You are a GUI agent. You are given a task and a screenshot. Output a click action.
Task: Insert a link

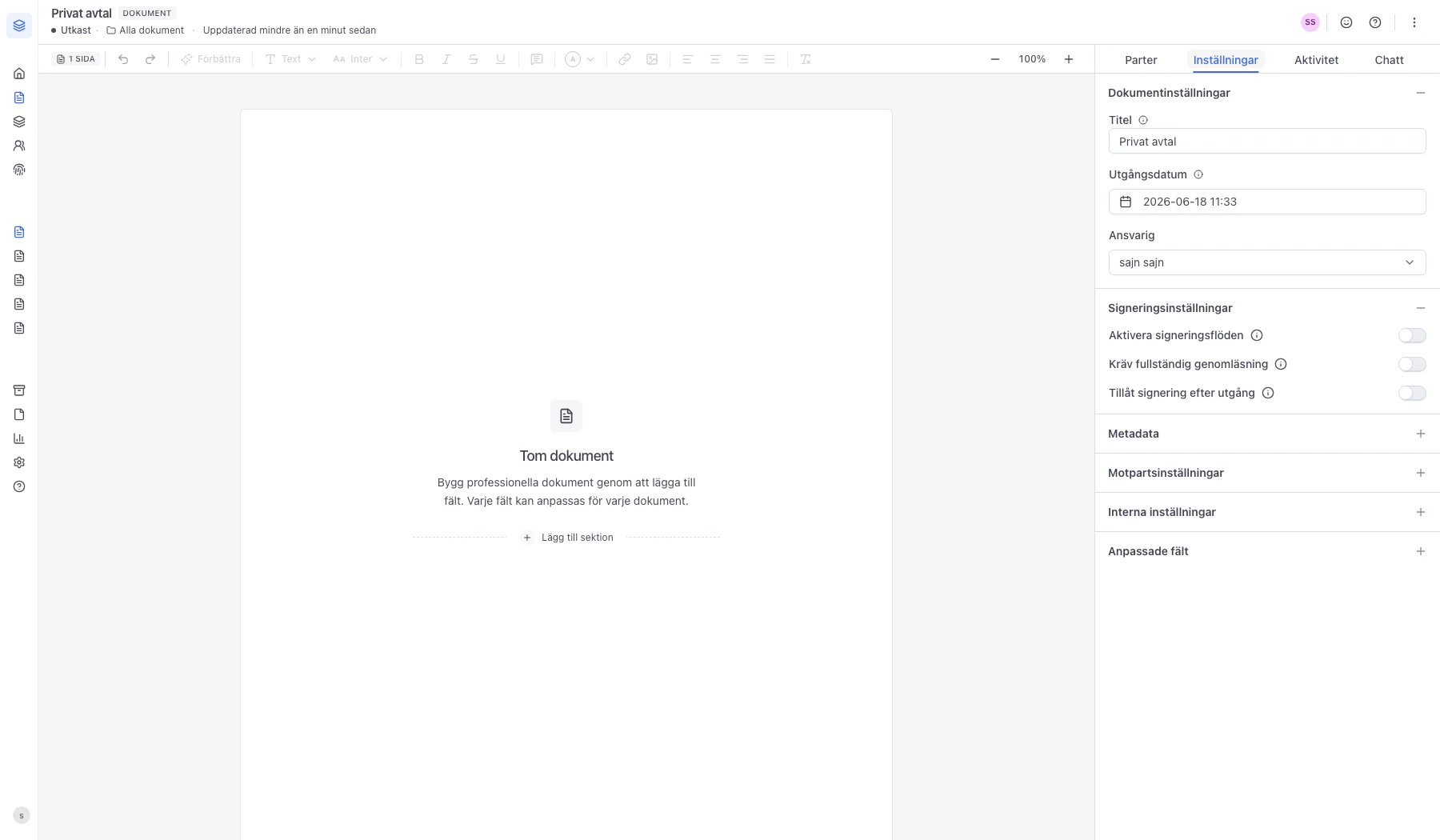(625, 59)
